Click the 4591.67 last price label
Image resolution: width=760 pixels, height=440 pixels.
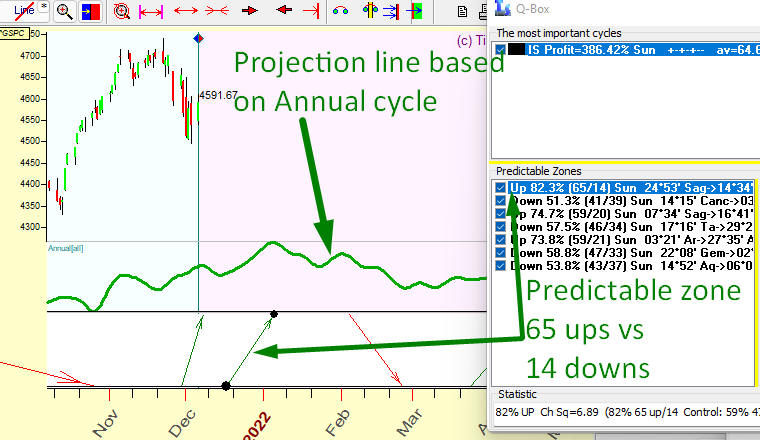coord(218,95)
